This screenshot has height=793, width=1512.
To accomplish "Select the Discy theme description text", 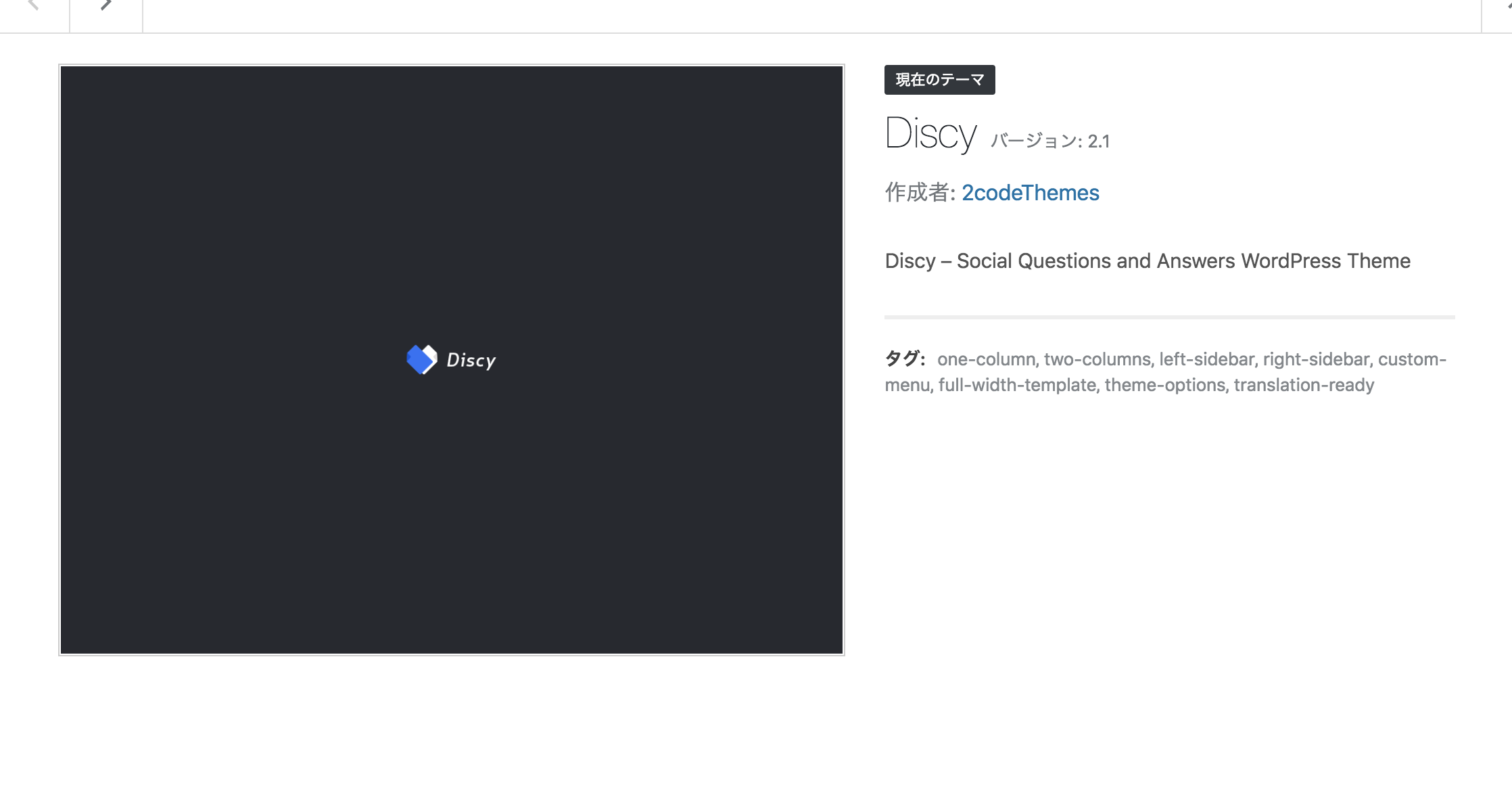I will tap(1147, 261).
